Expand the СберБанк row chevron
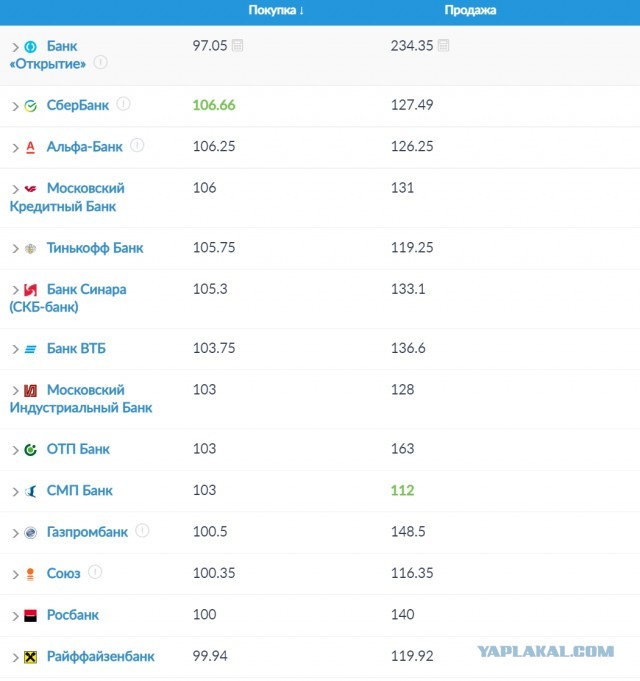Image resolution: width=640 pixels, height=681 pixels. [x=15, y=106]
